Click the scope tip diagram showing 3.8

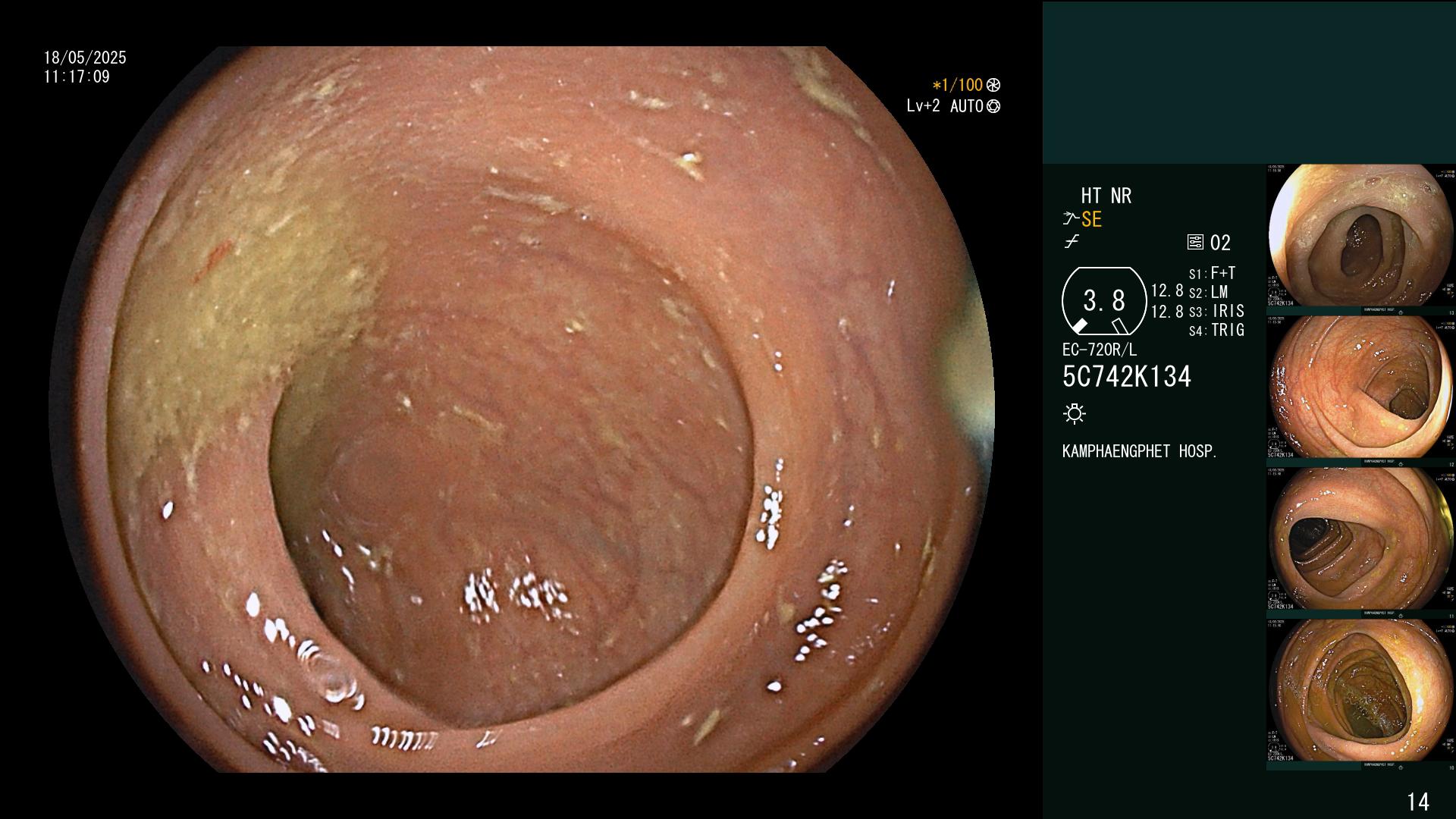pos(1104,301)
